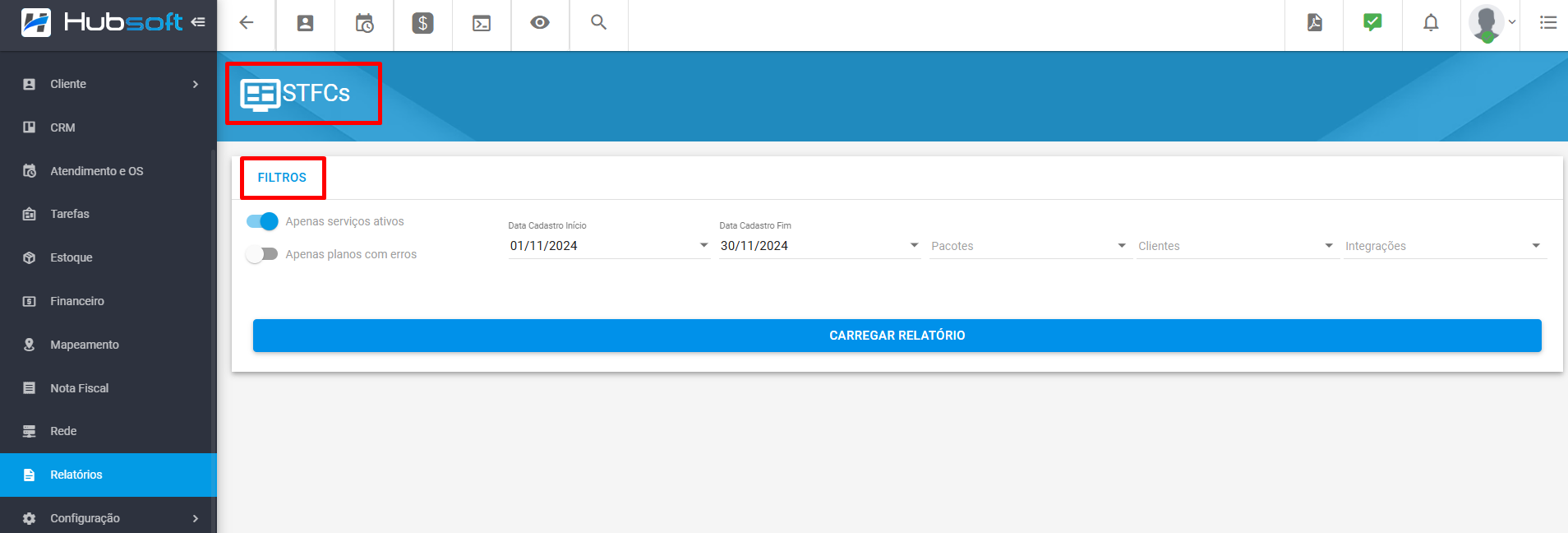Screen dimensions: 1568x533
Task: Open Data Cadastro Fim dropdown arrow
Action: (x=914, y=245)
